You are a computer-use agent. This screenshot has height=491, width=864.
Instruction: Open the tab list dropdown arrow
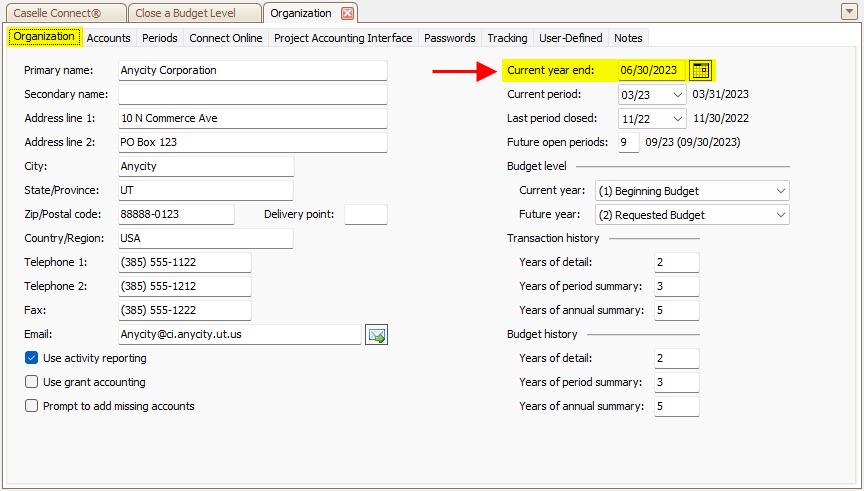point(849,11)
